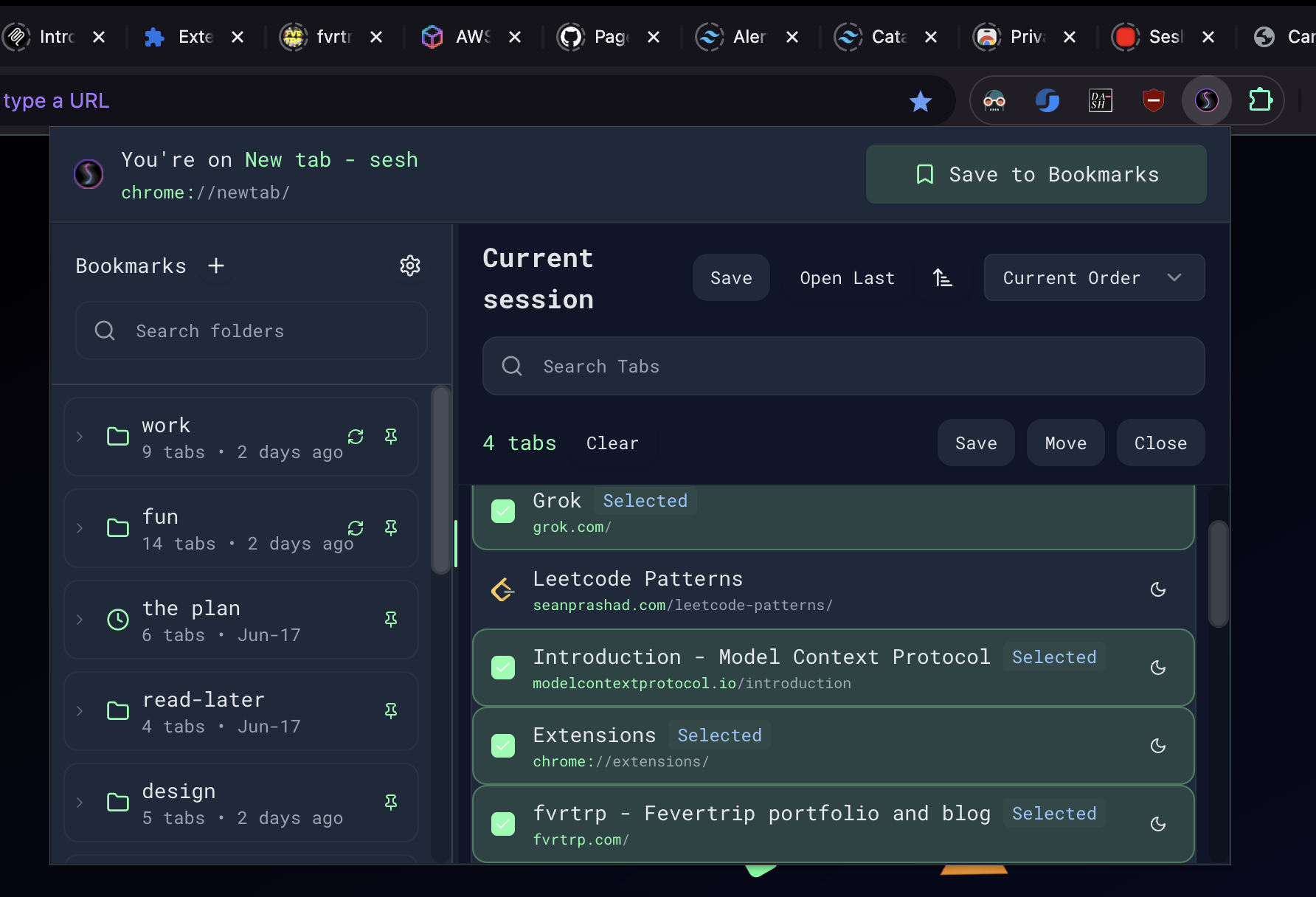Click the bookmarks list scrollbar

point(441,479)
